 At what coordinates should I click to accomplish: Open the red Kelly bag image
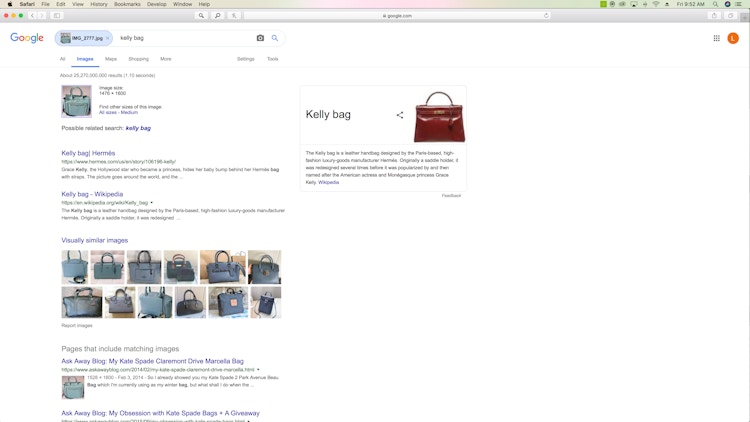(x=439, y=116)
